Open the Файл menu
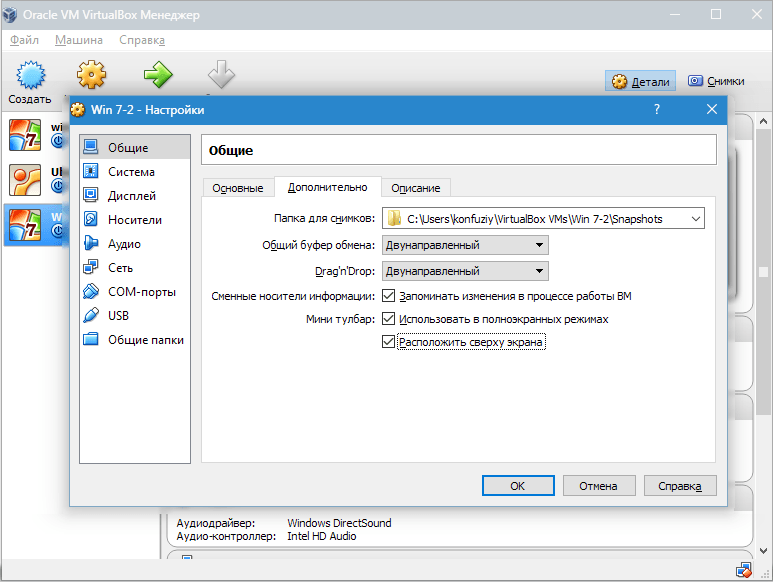 (x=24, y=40)
